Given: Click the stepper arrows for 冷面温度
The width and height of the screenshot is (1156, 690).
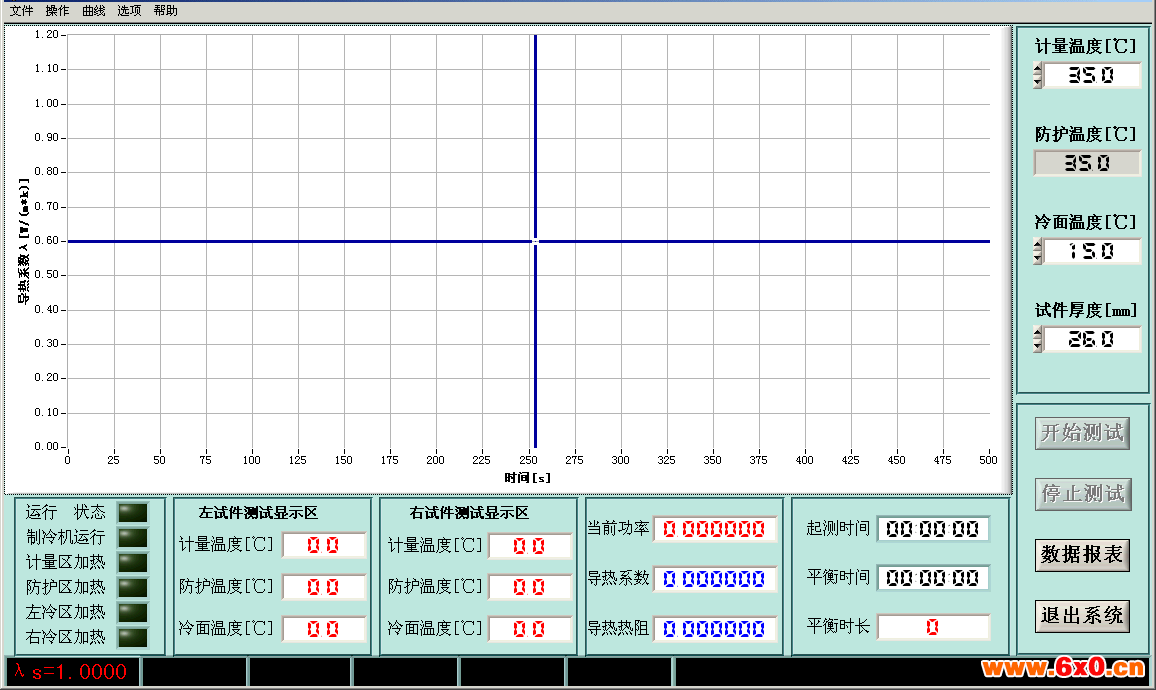Looking at the screenshot, I should 1038,251.
